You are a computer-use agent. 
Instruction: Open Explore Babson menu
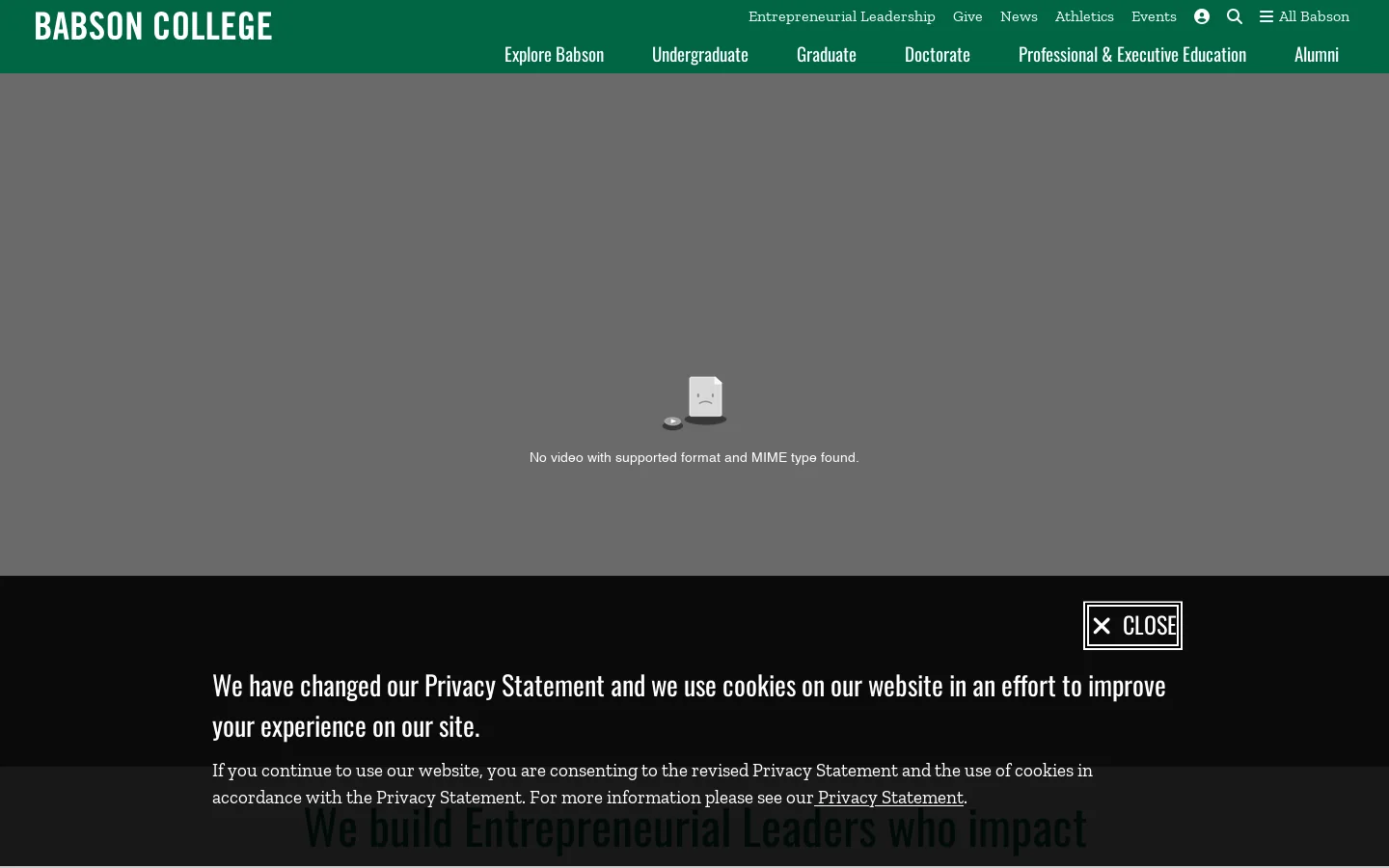(x=554, y=55)
